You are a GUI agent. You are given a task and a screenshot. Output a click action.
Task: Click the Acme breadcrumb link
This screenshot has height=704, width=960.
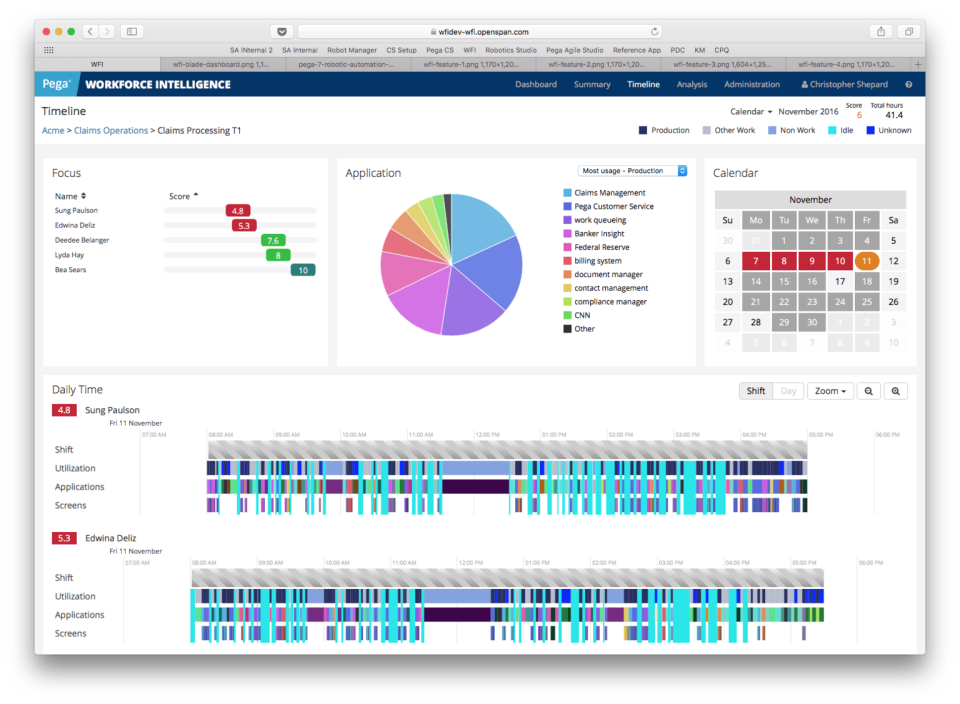pyautogui.click(x=52, y=130)
